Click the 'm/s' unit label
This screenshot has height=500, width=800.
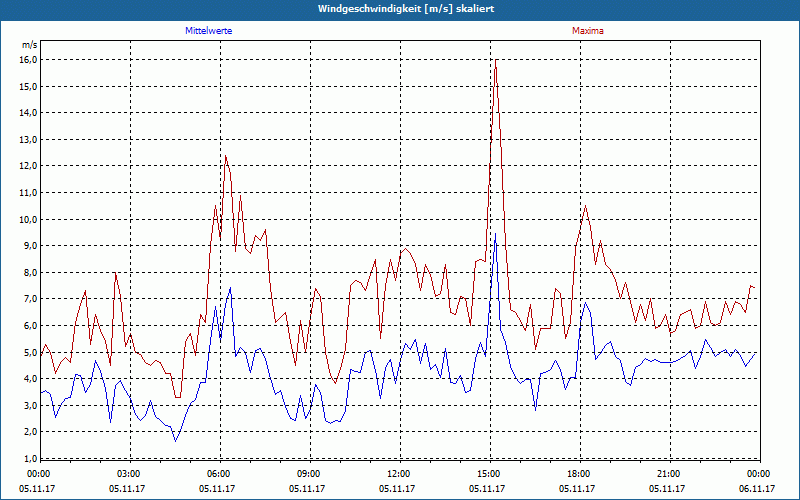coord(30,45)
